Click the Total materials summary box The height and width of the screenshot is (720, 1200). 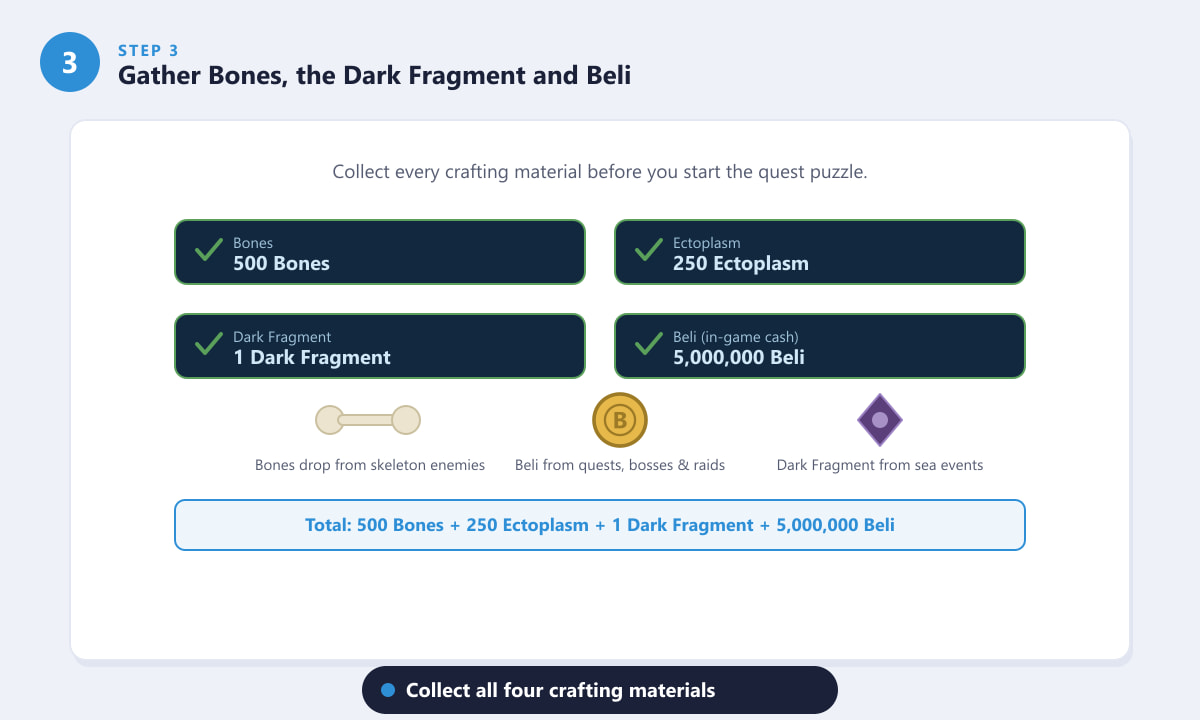point(600,525)
